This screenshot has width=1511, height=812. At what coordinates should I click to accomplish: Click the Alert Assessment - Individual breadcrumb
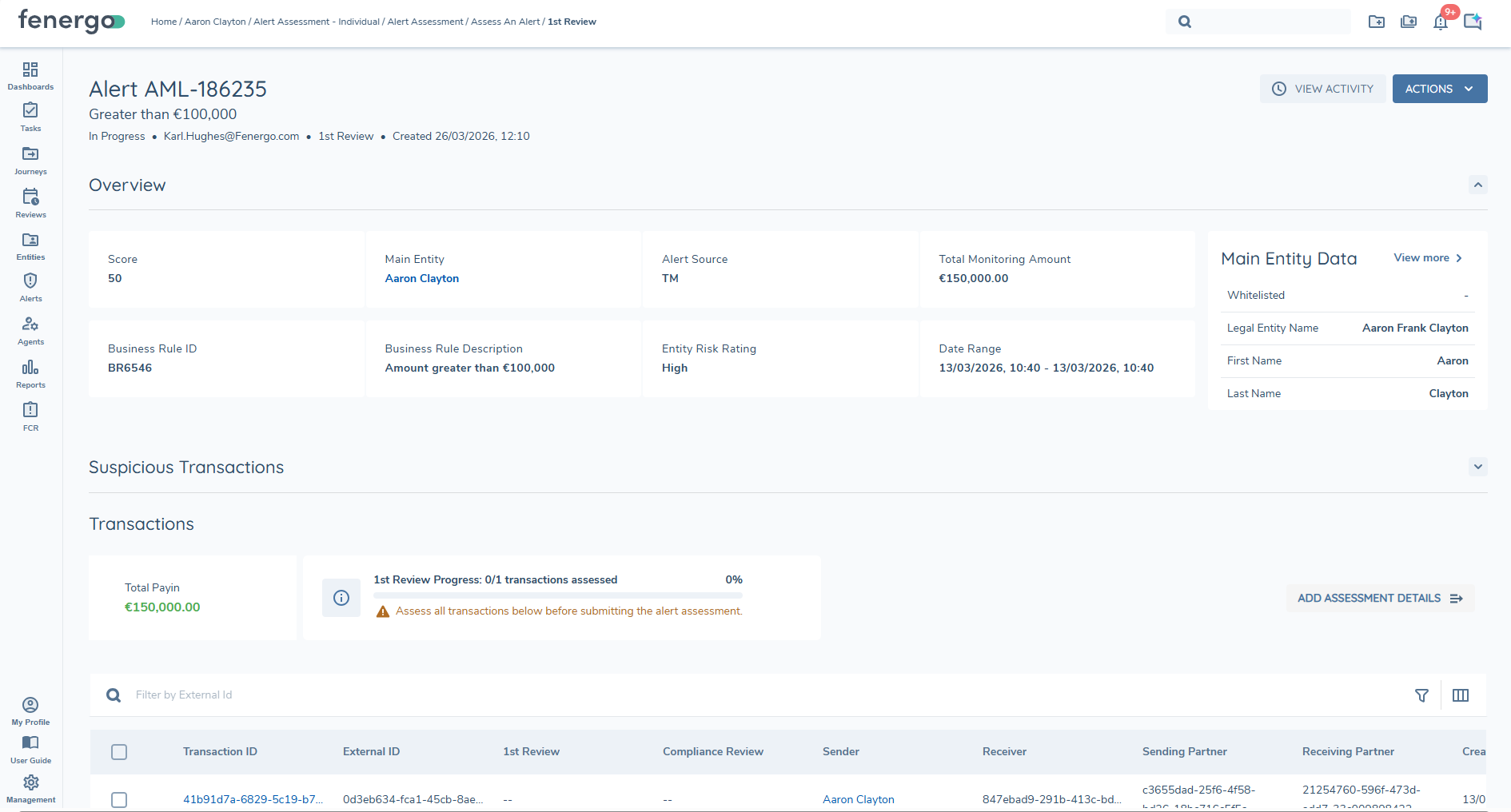pyautogui.click(x=316, y=22)
